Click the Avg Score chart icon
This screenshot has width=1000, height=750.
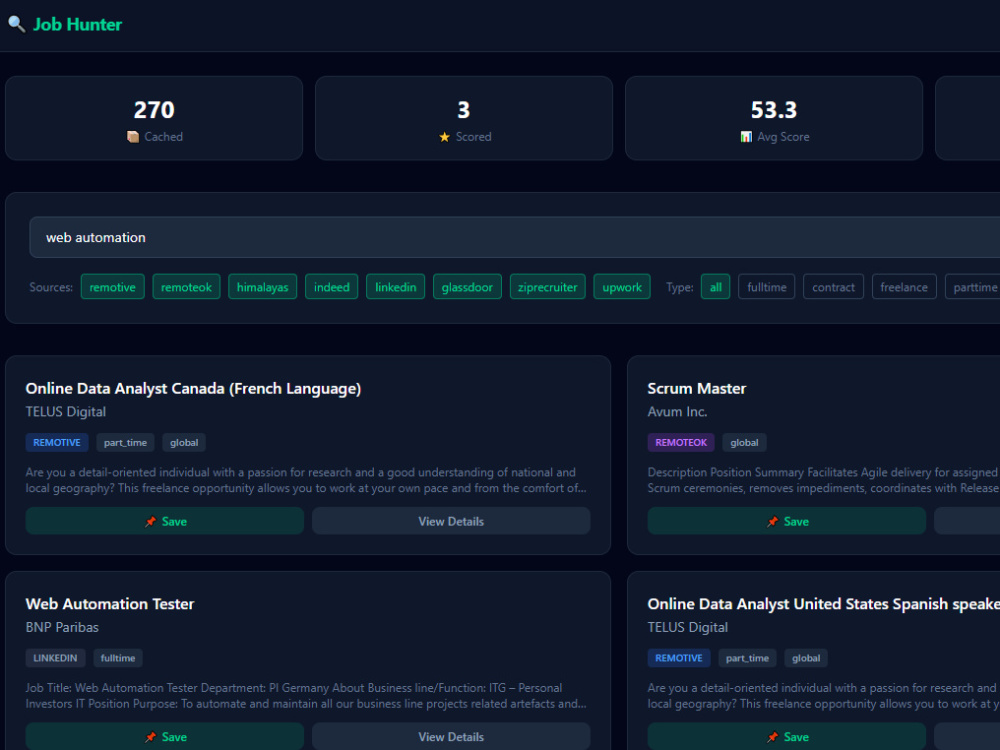tap(746, 136)
